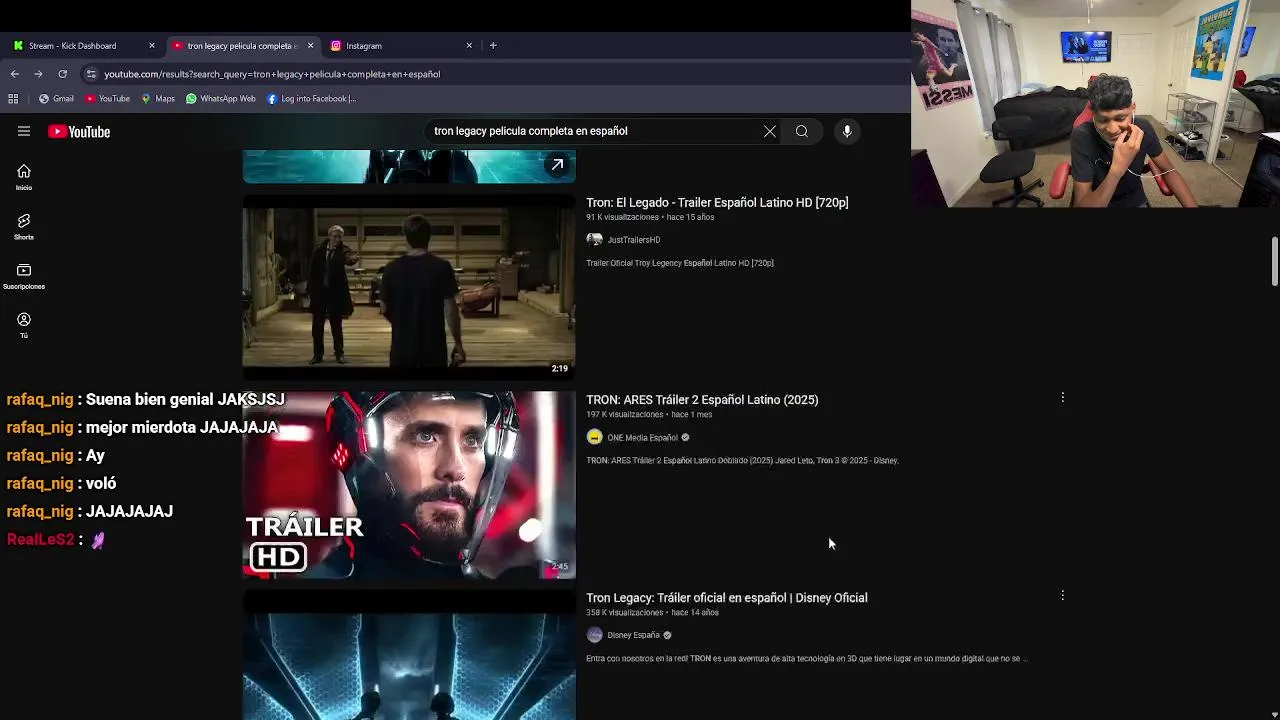Close the Instagram tab
This screenshot has width=1280, height=720.
coord(469,45)
